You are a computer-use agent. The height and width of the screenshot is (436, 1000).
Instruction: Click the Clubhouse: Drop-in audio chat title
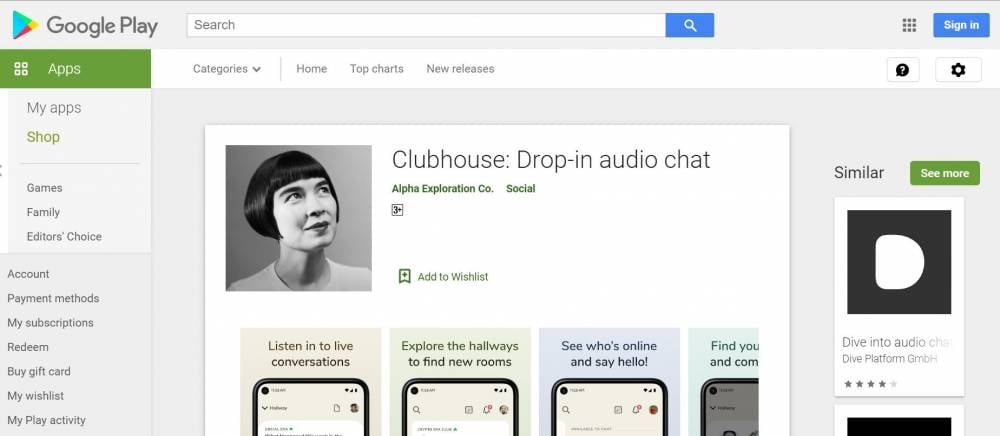[550, 159]
